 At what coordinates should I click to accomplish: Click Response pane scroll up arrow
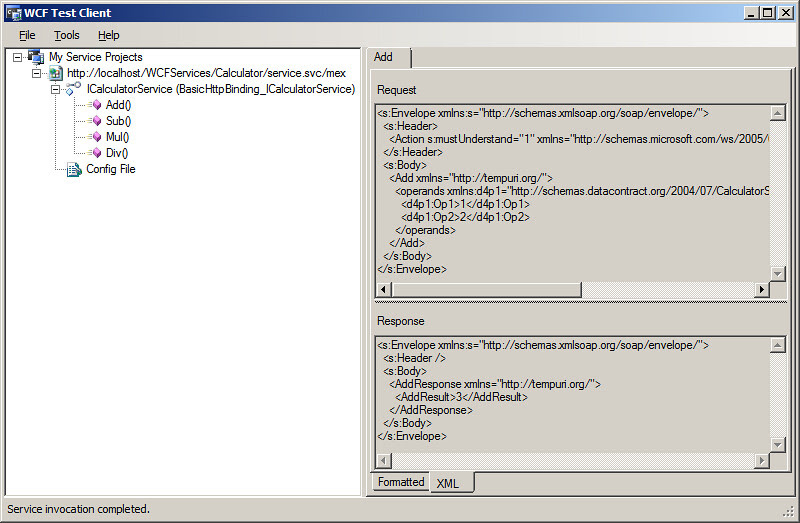click(x=777, y=345)
